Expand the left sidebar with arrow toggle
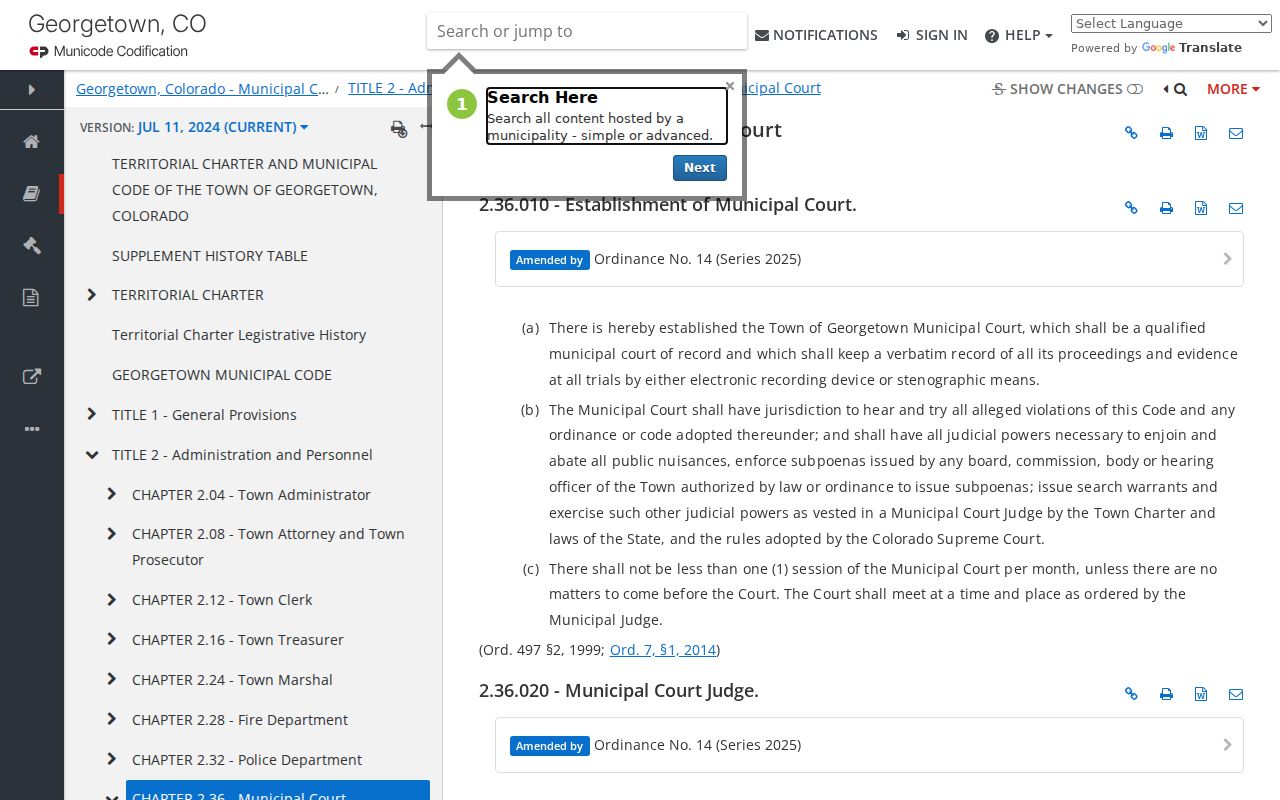The height and width of the screenshot is (800, 1280). coord(32,90)
